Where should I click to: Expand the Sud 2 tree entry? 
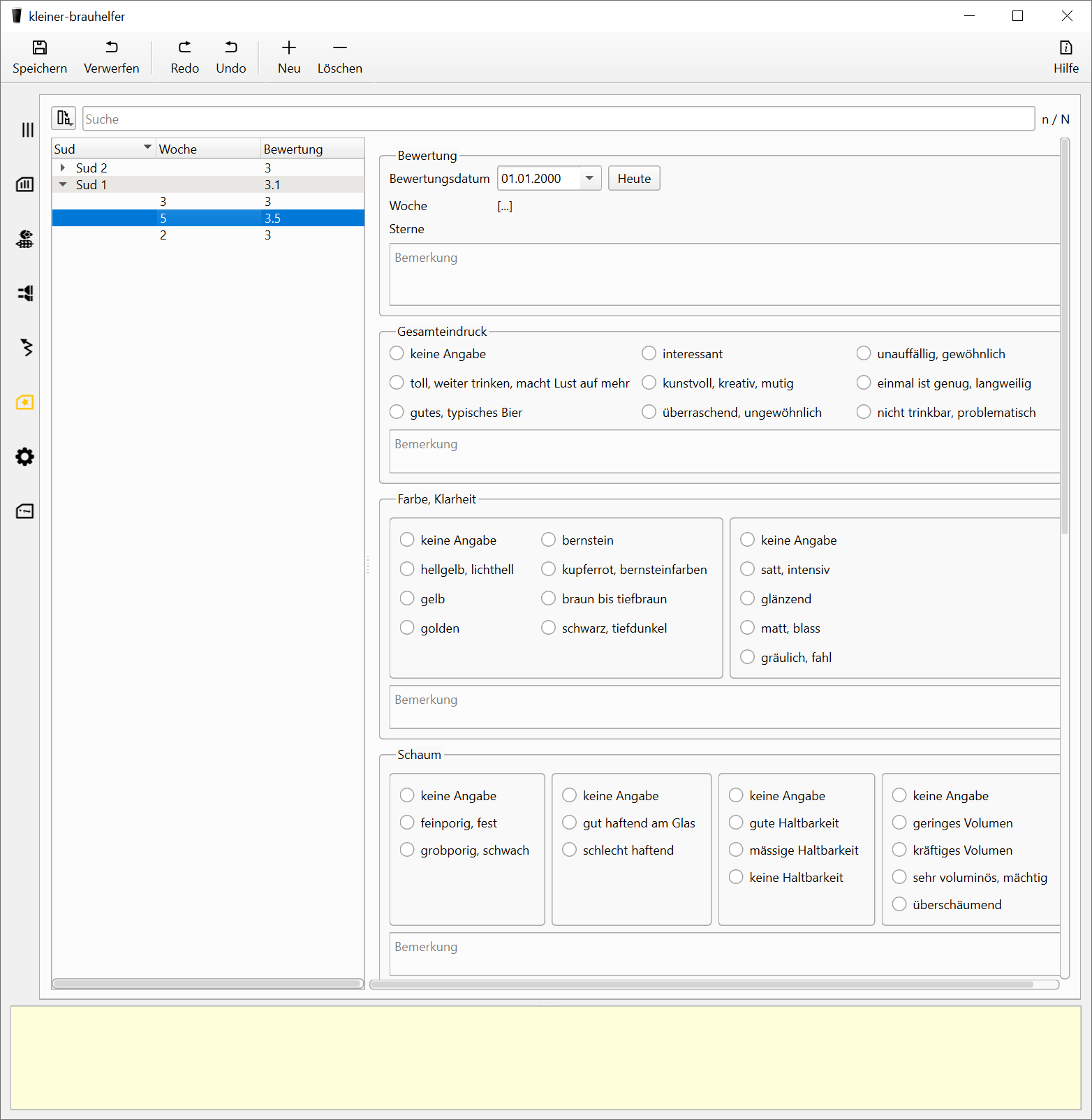pyautogui.click(x=63, y=168)
